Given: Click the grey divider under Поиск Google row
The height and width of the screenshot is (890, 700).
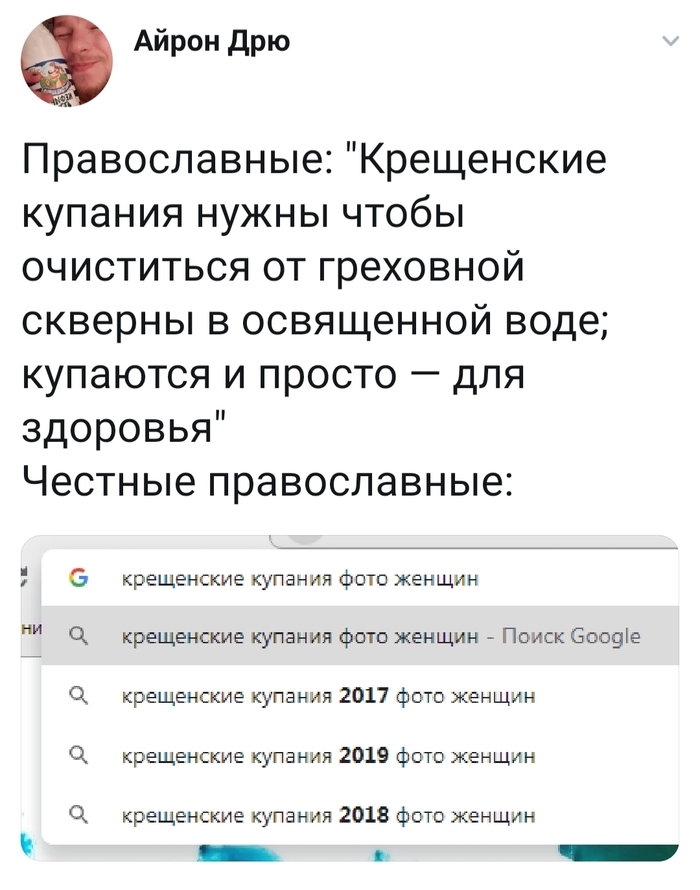Looking at the screenshot, I should pyautogui.click(x=350, y=663).
